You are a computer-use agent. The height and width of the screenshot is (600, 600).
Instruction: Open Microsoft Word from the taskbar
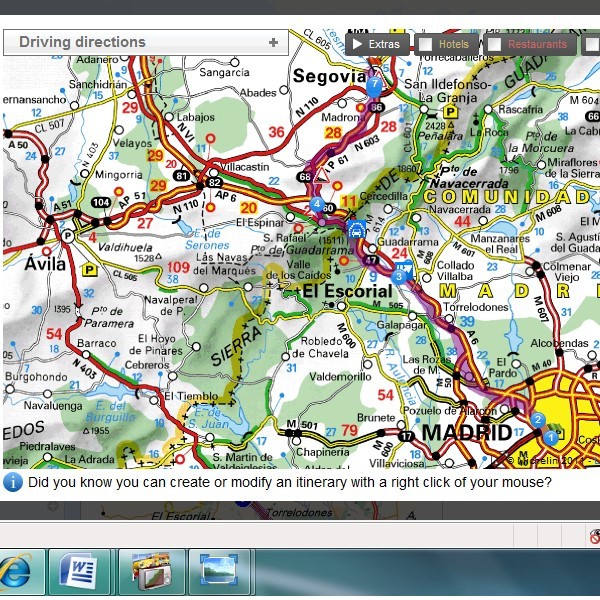79,573
